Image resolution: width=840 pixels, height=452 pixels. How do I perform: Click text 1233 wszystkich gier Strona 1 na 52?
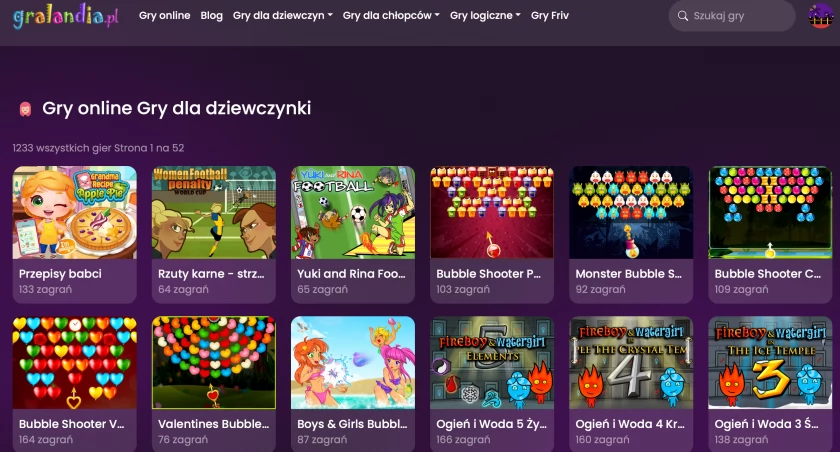pyautogui.click(x=99, y=148)
